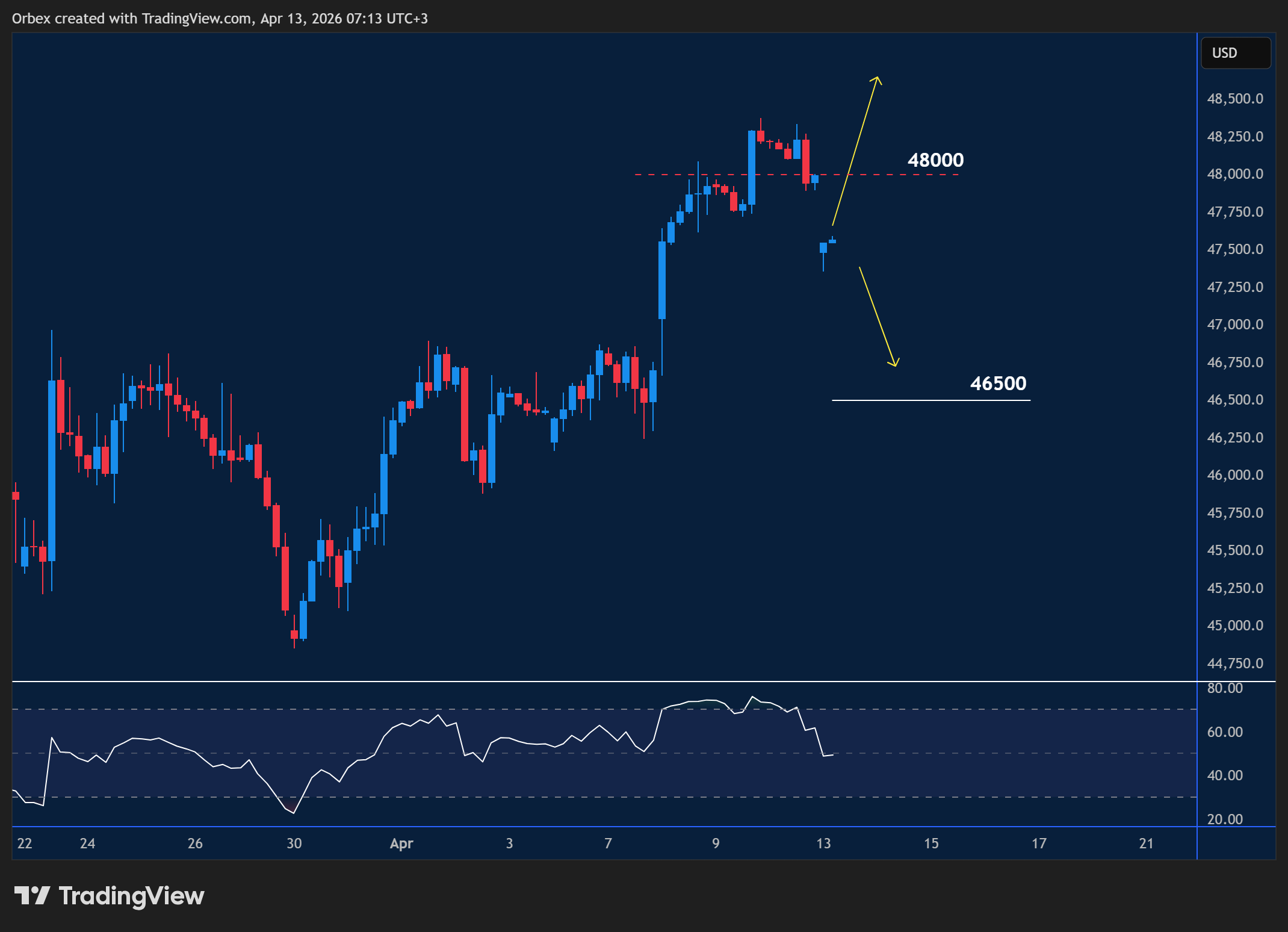Click the Apr date label on axis
Viewport: 1288px width, 932px height.
click(401, 843)
